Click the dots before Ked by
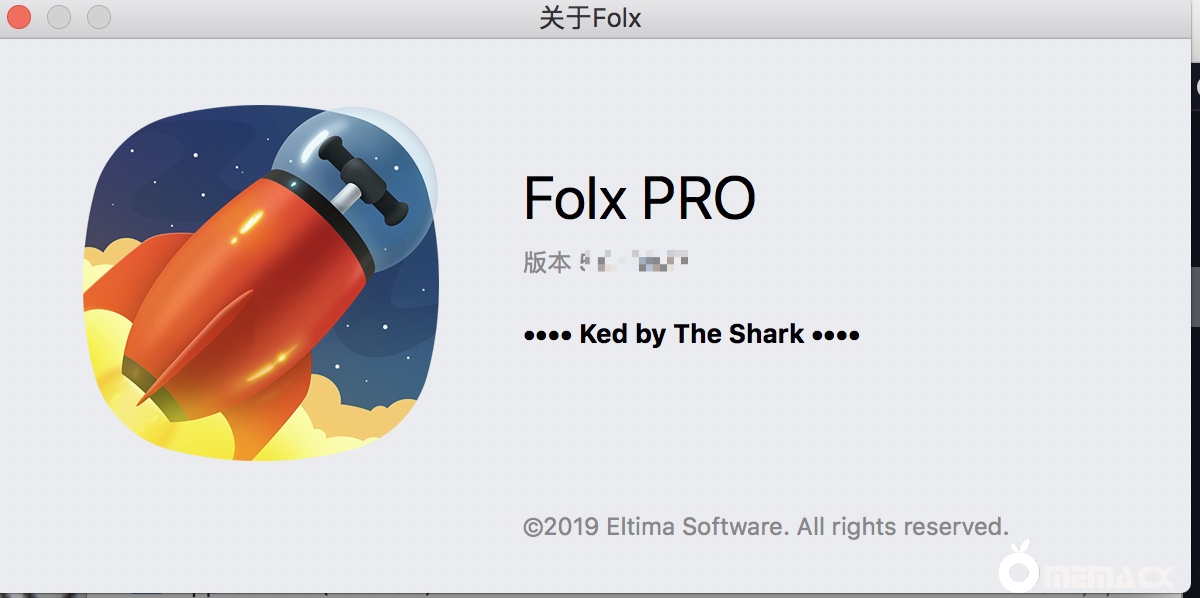 pos(547,334)
